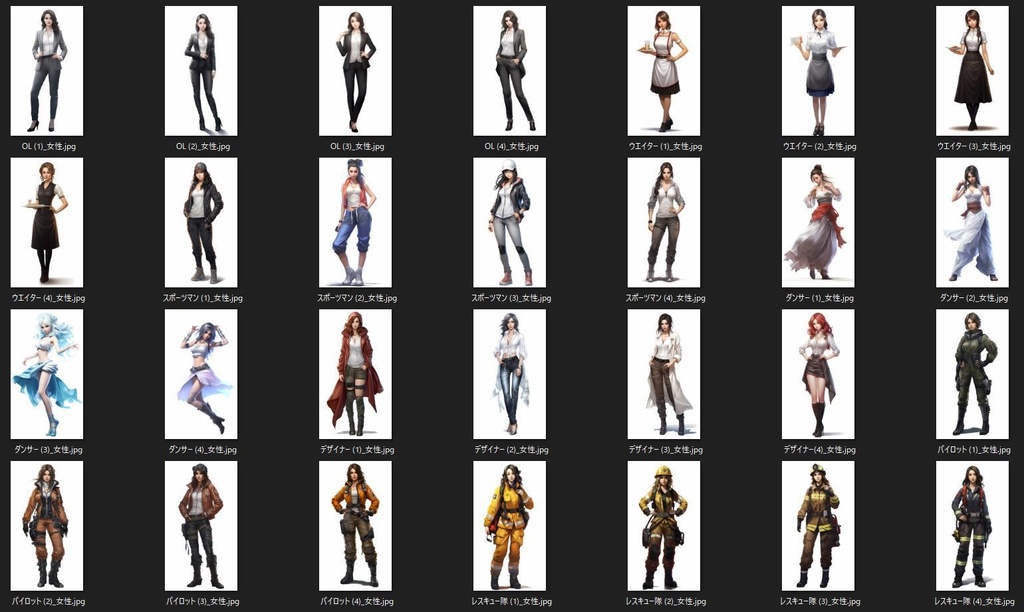Click the label ウエイター (4)_女性.jpg
Screen dimensions: 1024x612
48,298
